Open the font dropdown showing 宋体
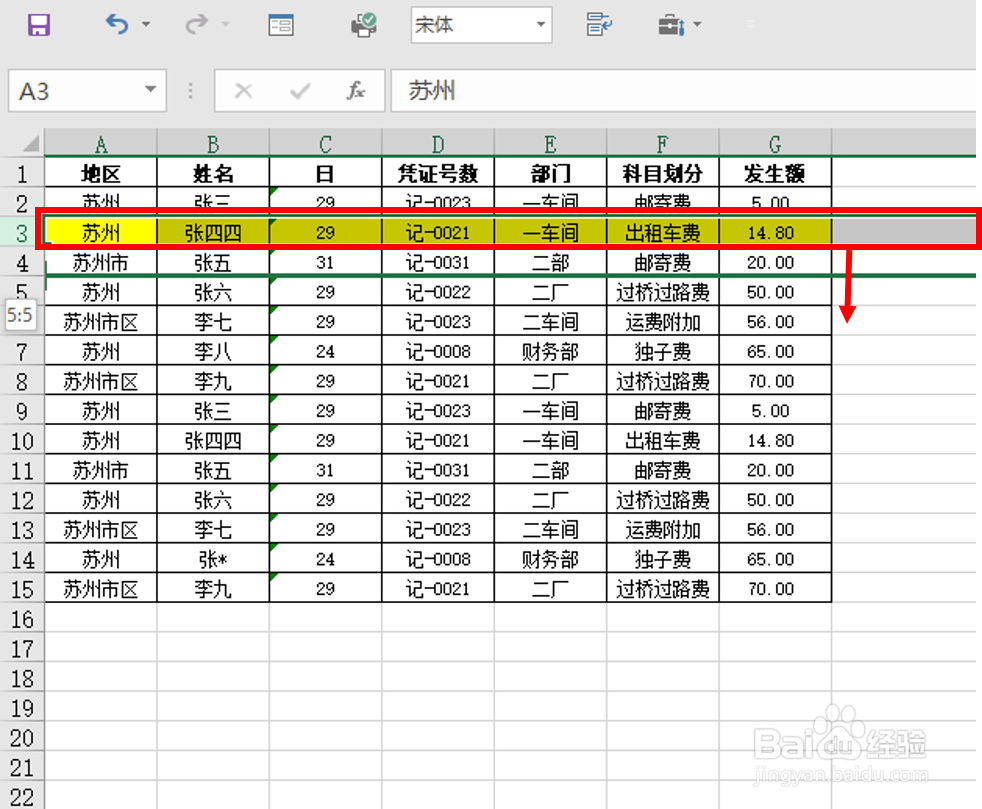The width and height of the screenshot is (982, 809). 540,25
